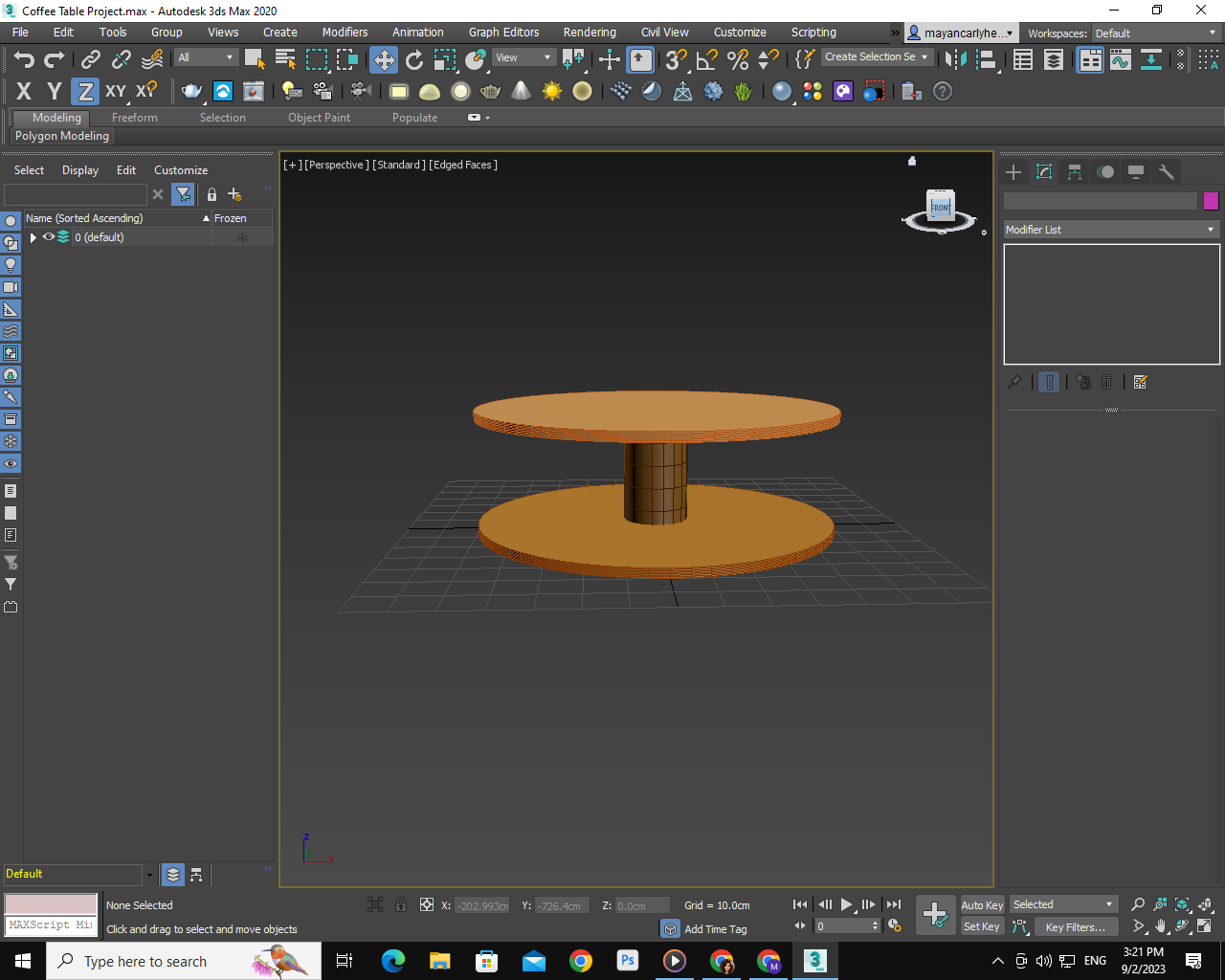Toggle visibility of the 0 (default) layer
1225x980 pixels.
click(x=48, y=237)
